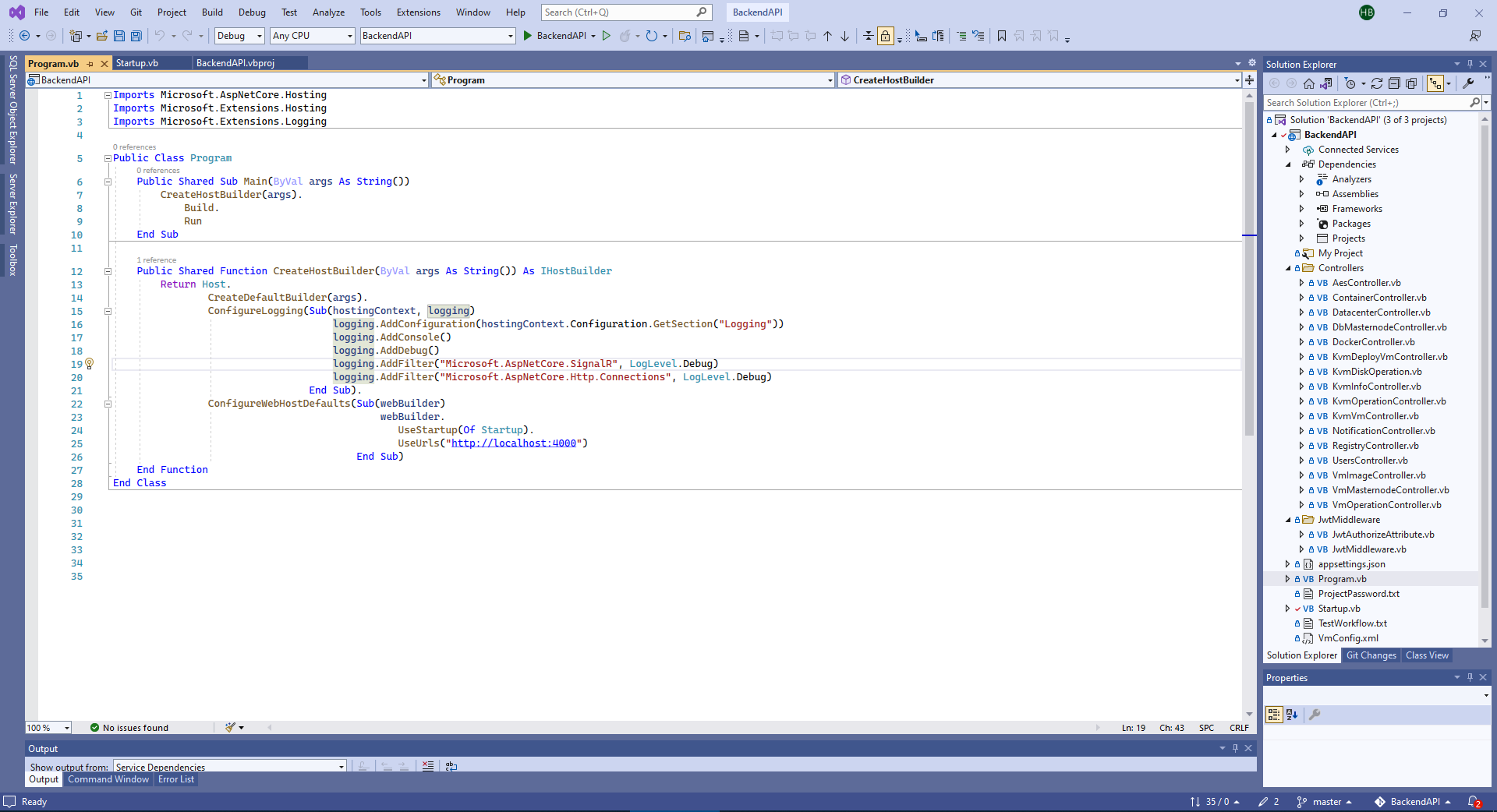Split editor window with divider icon
1497x812 pixels.
pos(1249,79)
